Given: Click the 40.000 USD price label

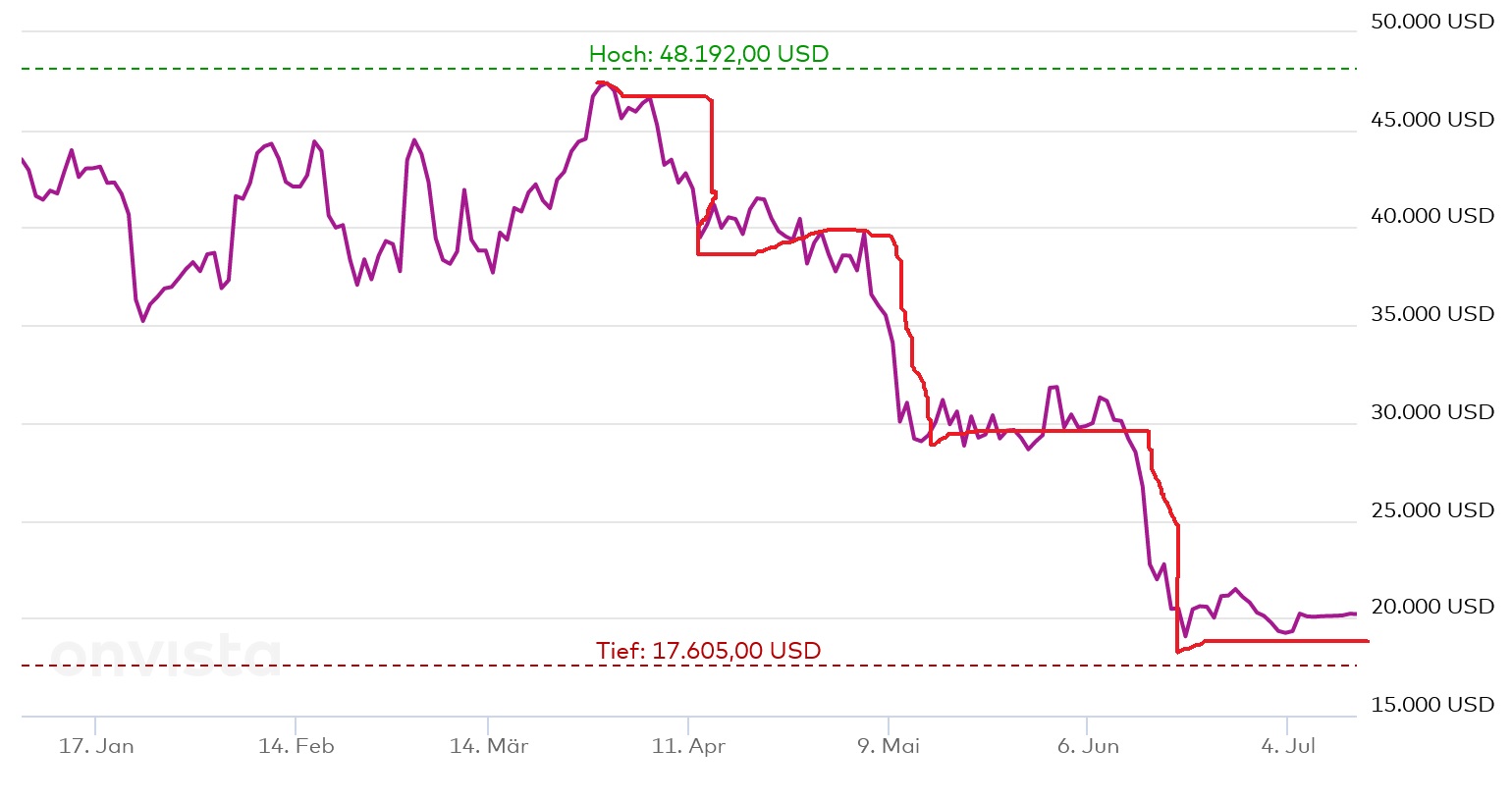Looking at the screenshot, I should 1432,216.
